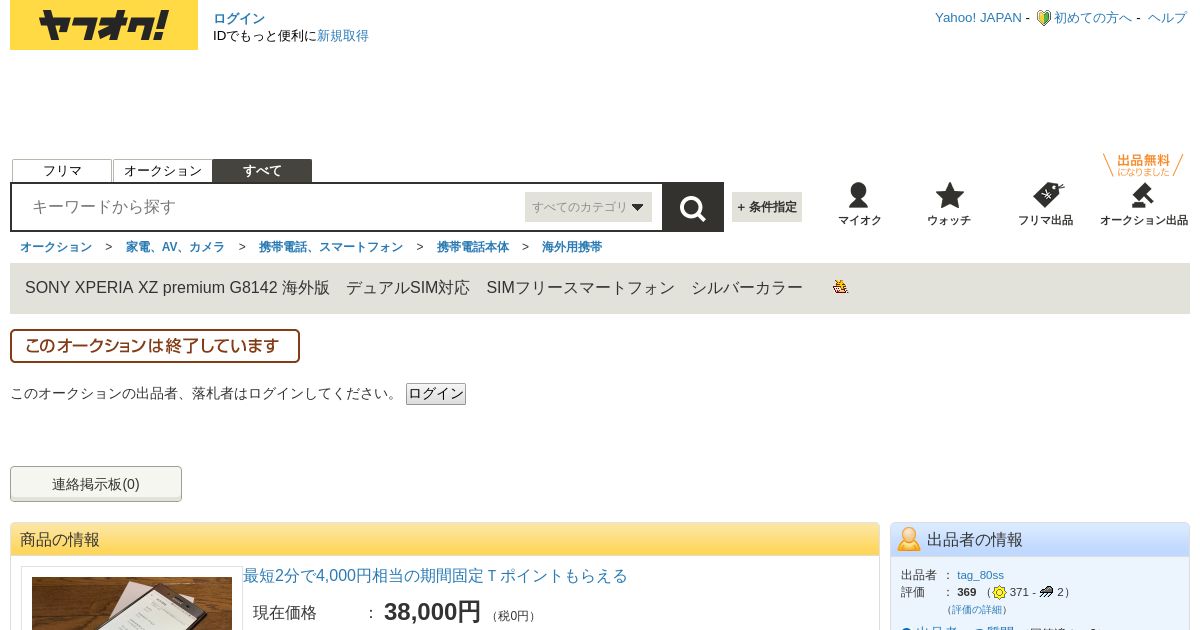
Task: Click the 出品無料 promotional badge
Action: (1143, 165)
